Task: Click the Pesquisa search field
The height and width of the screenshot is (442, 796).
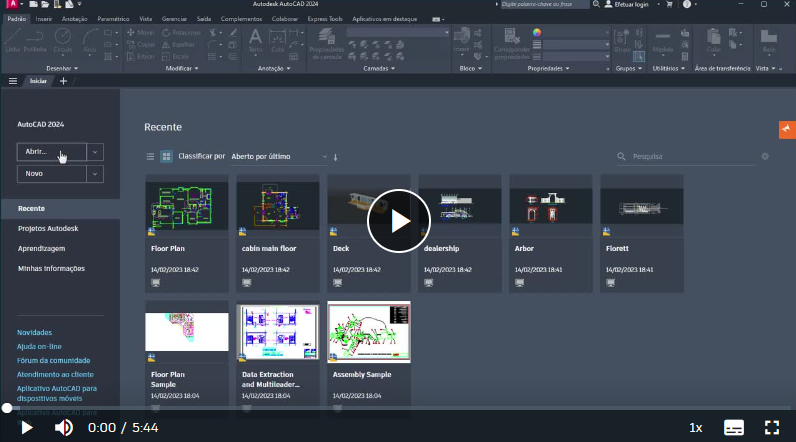Action: (685, 156)
